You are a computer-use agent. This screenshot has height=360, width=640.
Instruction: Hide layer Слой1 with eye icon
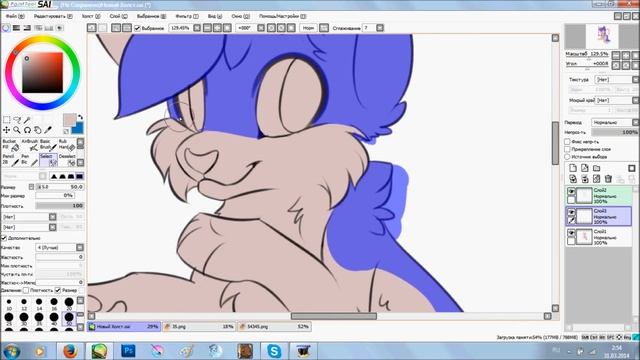point(571,233)
